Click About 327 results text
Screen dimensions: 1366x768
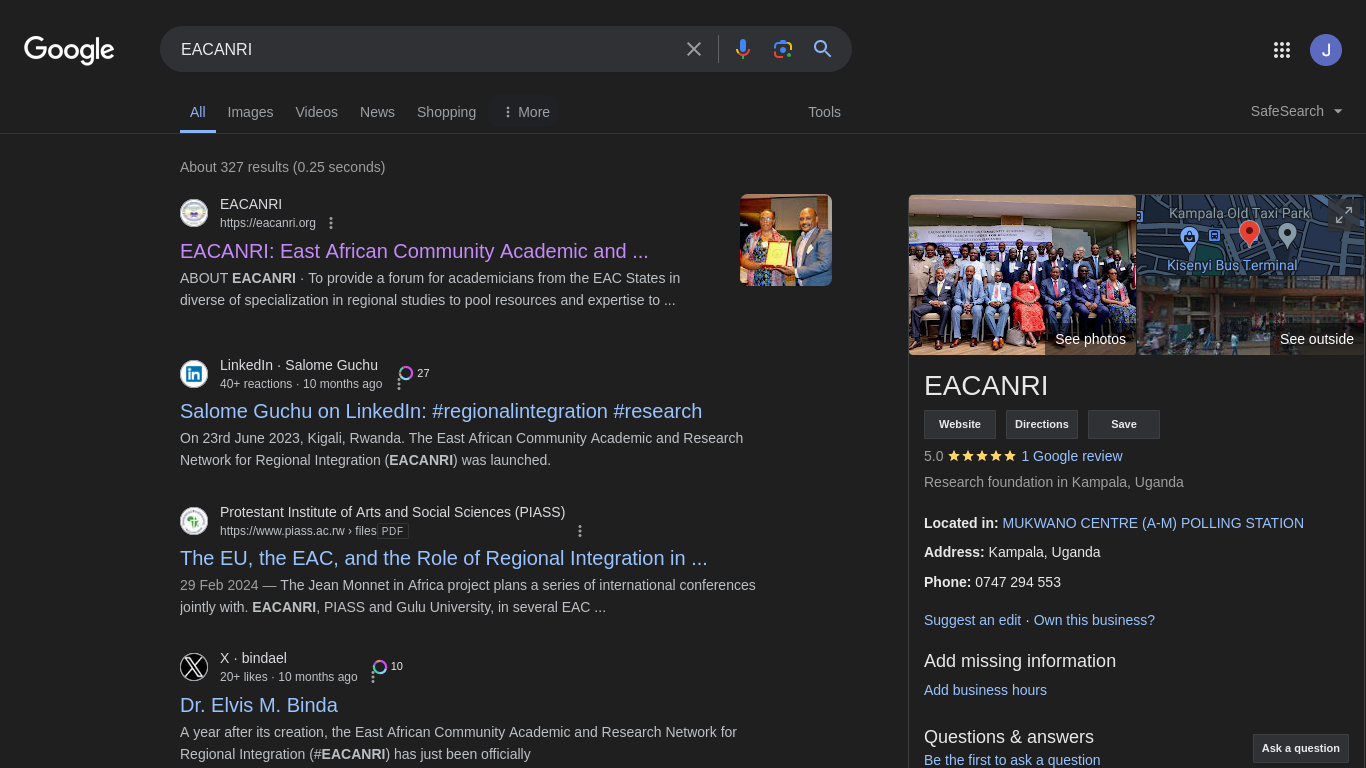[x=282, y=167]
